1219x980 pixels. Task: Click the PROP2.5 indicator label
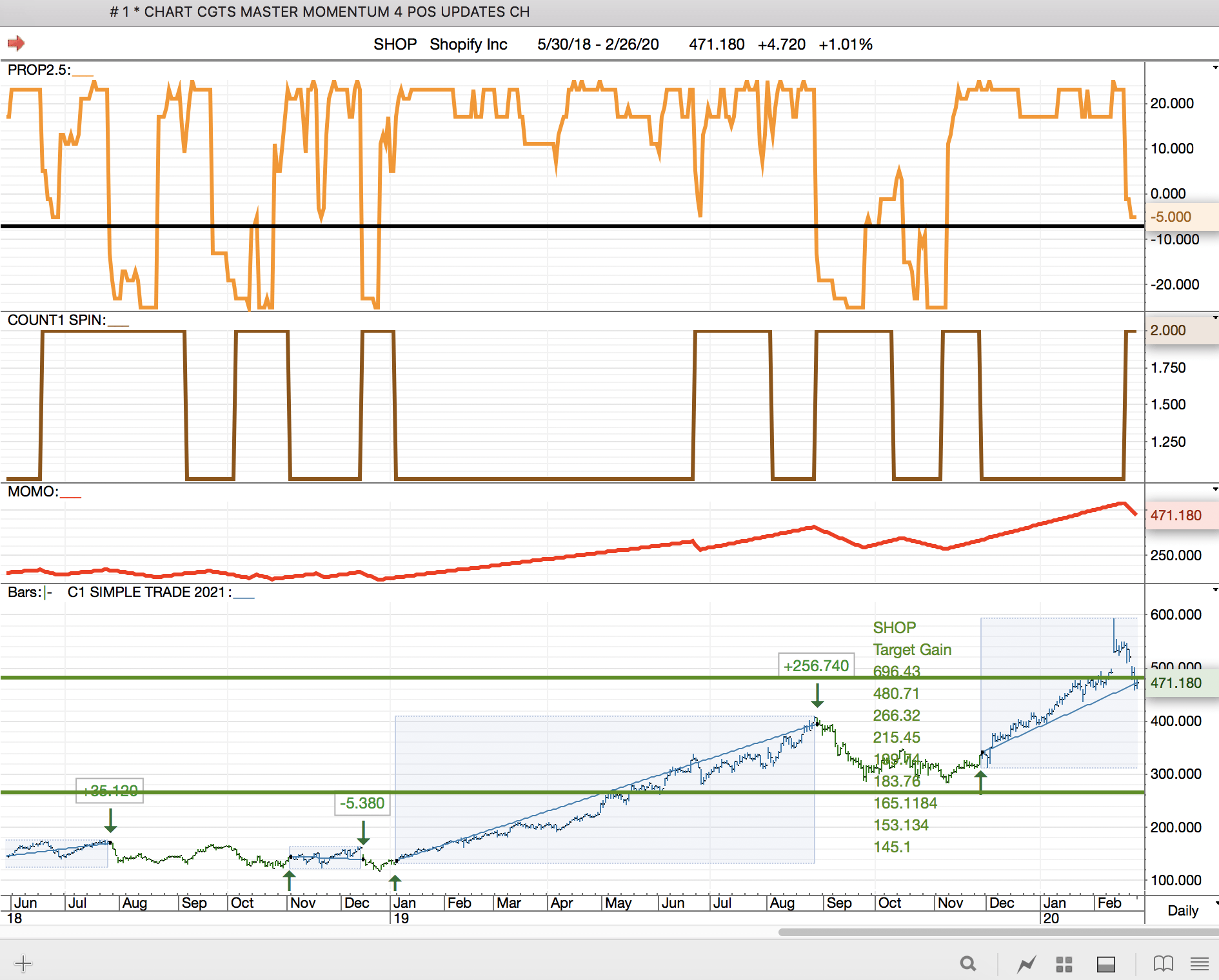39,70
